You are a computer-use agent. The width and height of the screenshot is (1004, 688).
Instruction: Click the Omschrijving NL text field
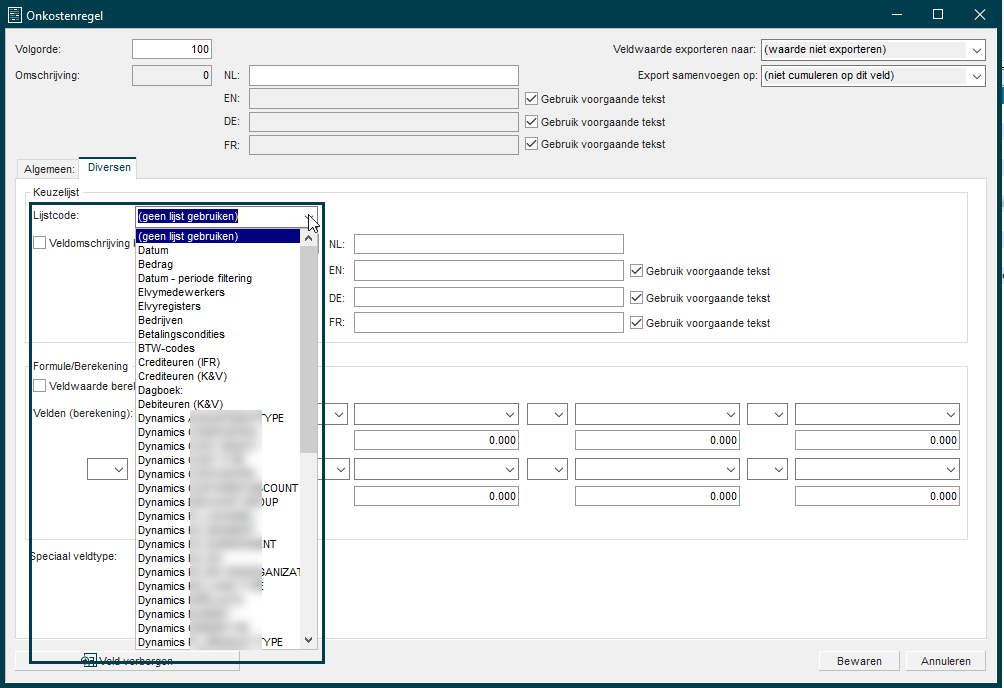coord(384,76)
